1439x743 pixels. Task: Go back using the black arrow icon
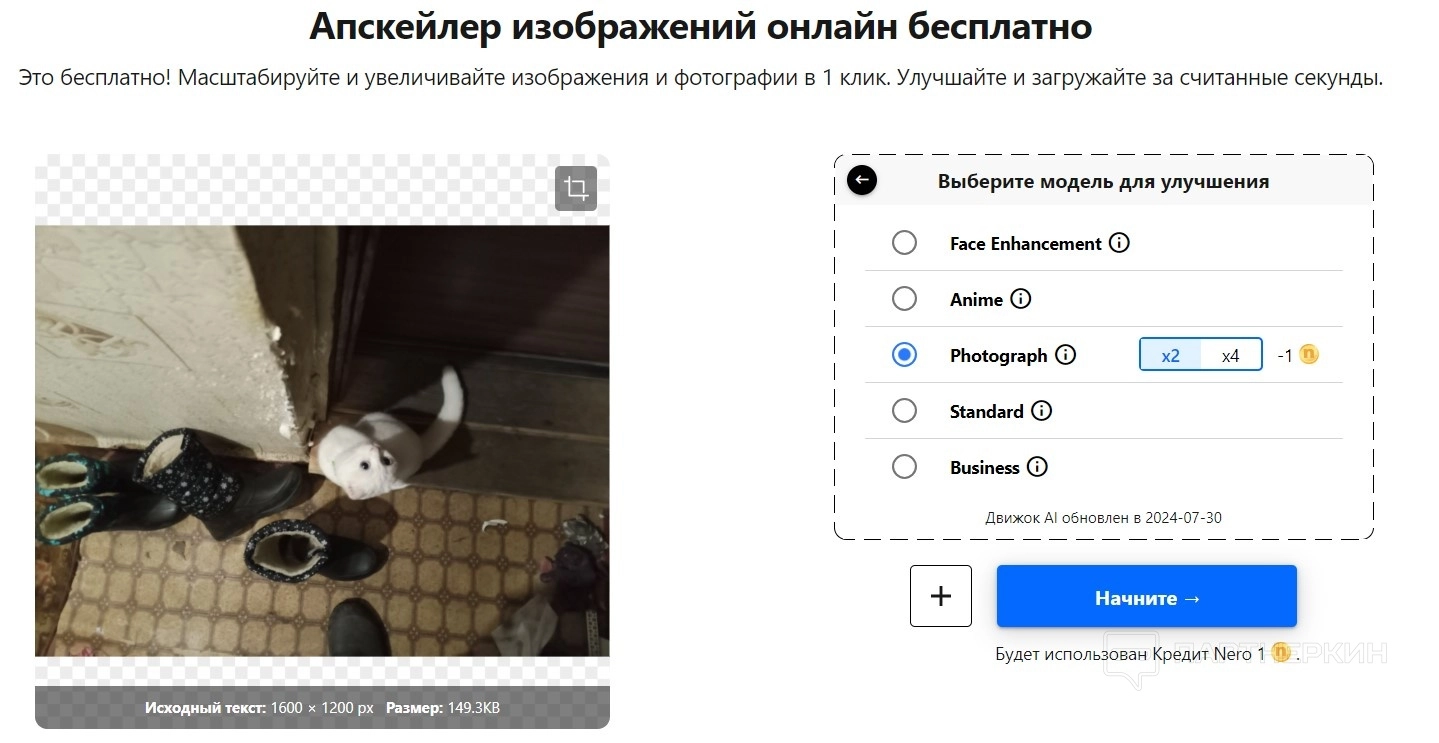pyautogui.click(x=862, y=180)
